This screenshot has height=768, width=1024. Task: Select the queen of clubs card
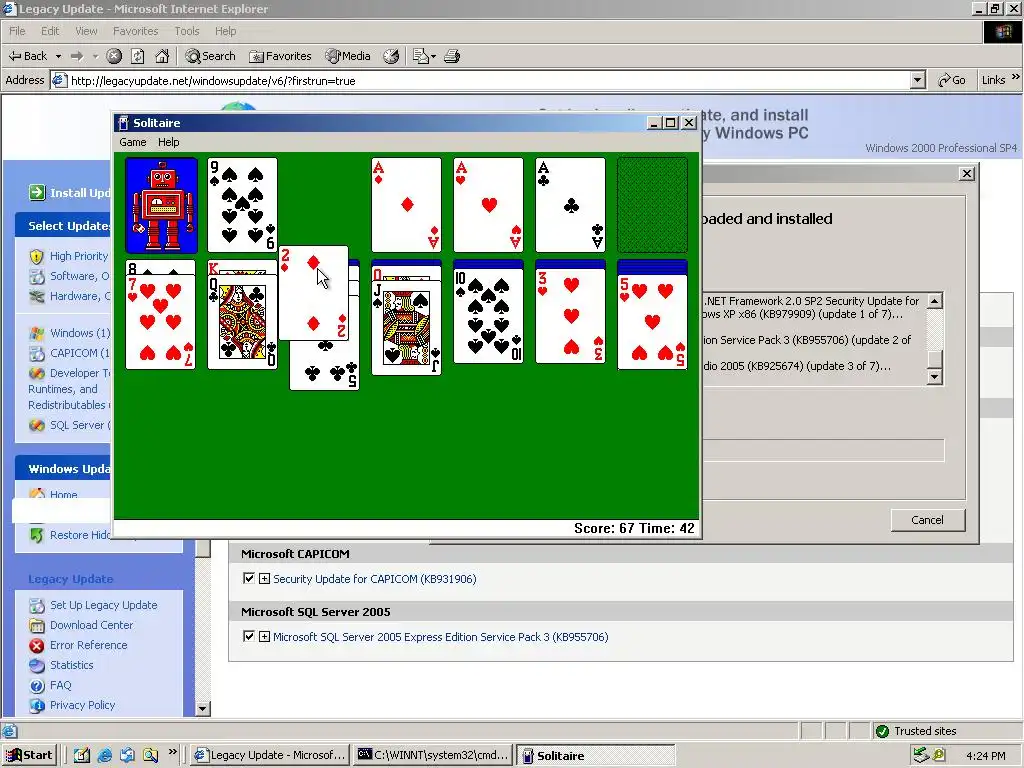click(x=242, y=322)
